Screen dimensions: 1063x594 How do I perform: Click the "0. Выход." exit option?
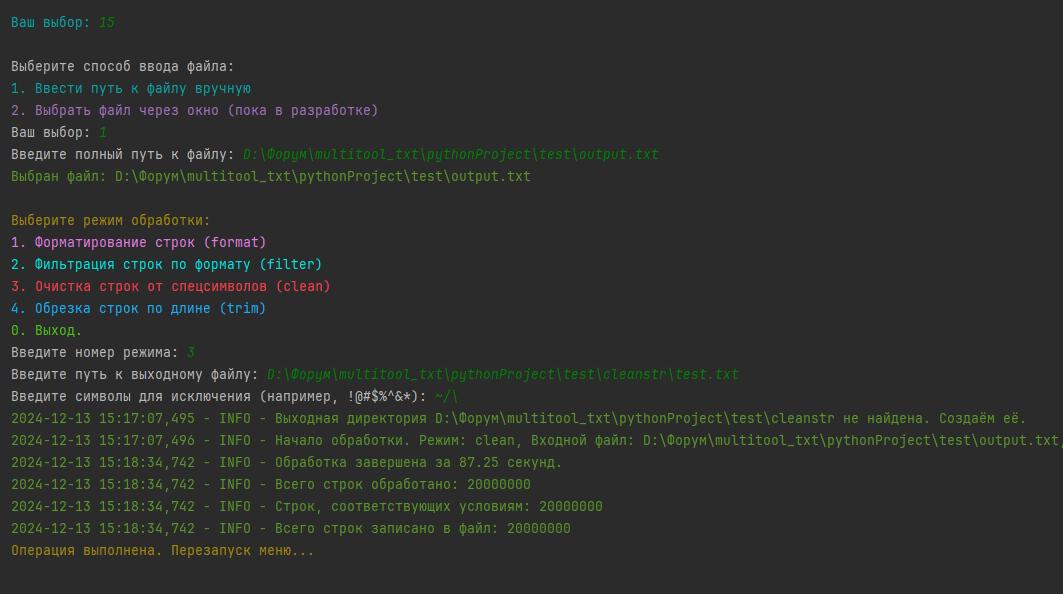[x=47, y=330]
